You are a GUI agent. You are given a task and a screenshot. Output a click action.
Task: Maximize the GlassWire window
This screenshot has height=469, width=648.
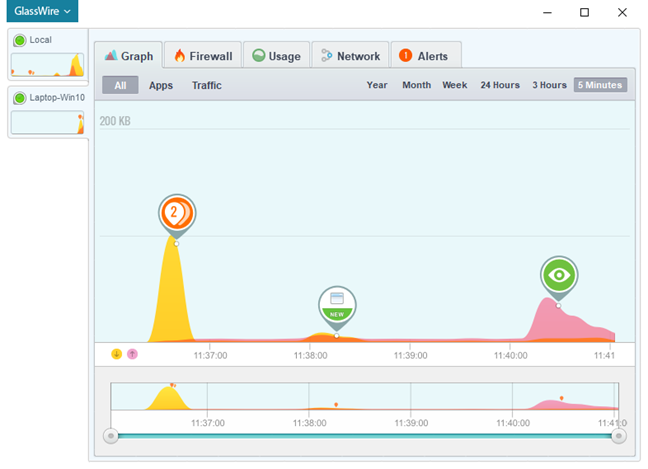click(x=584, y=12)
